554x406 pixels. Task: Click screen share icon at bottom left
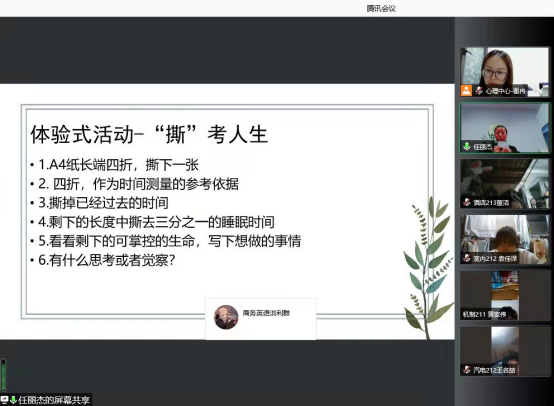point(4,400)
